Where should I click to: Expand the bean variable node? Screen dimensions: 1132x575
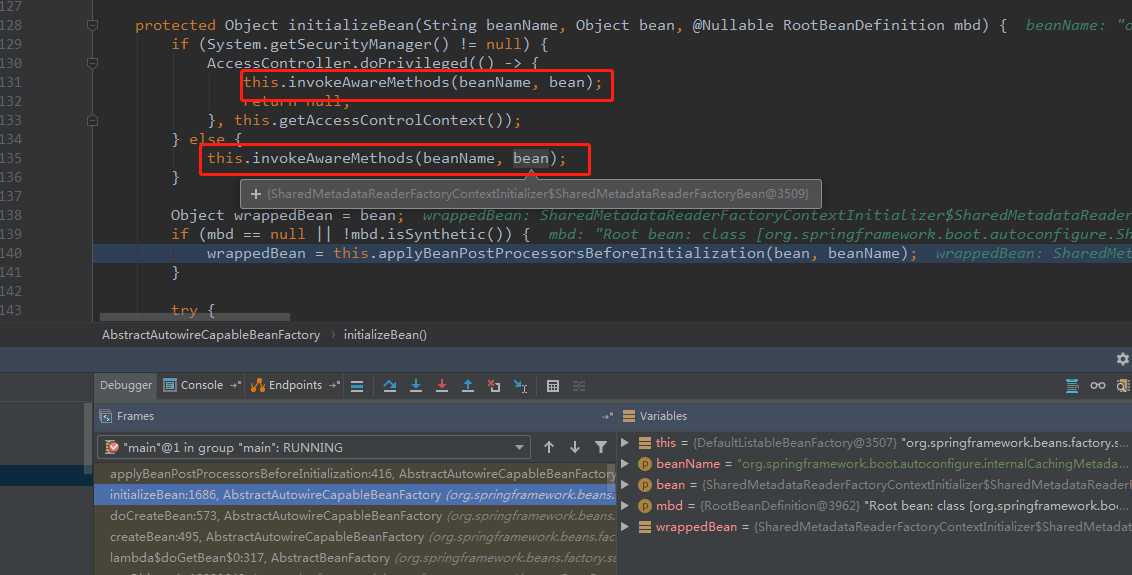(625, 485)
